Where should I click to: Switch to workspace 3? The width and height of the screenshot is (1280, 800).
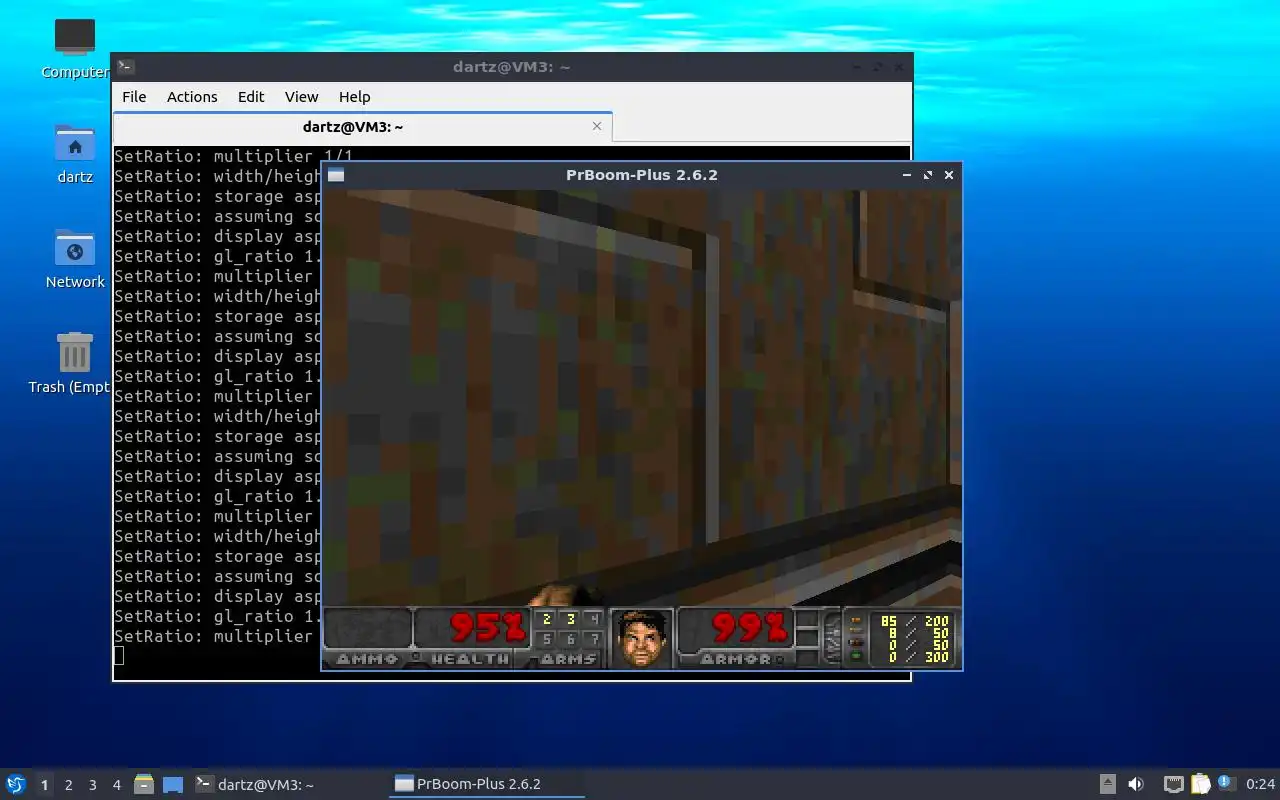pyautogui.click(x=92, y=785)
